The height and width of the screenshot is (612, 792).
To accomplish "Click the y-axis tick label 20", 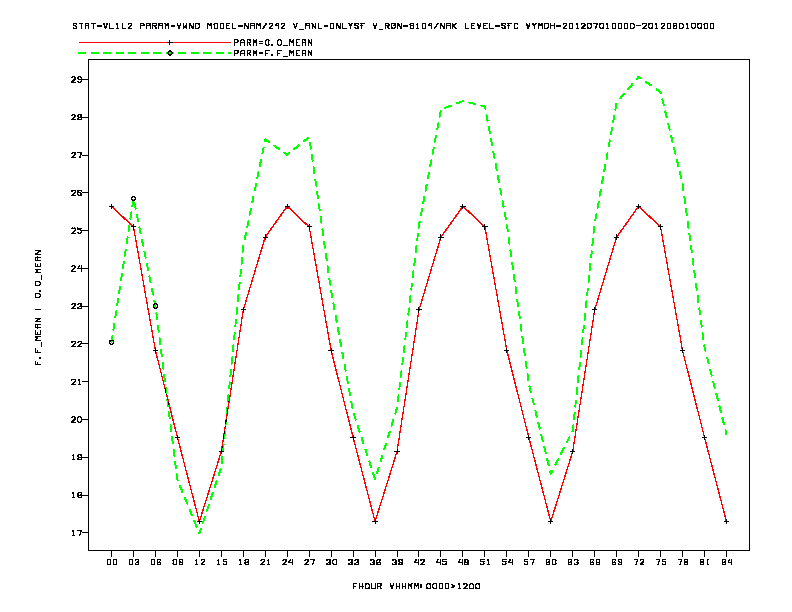I will click(76, 420).
